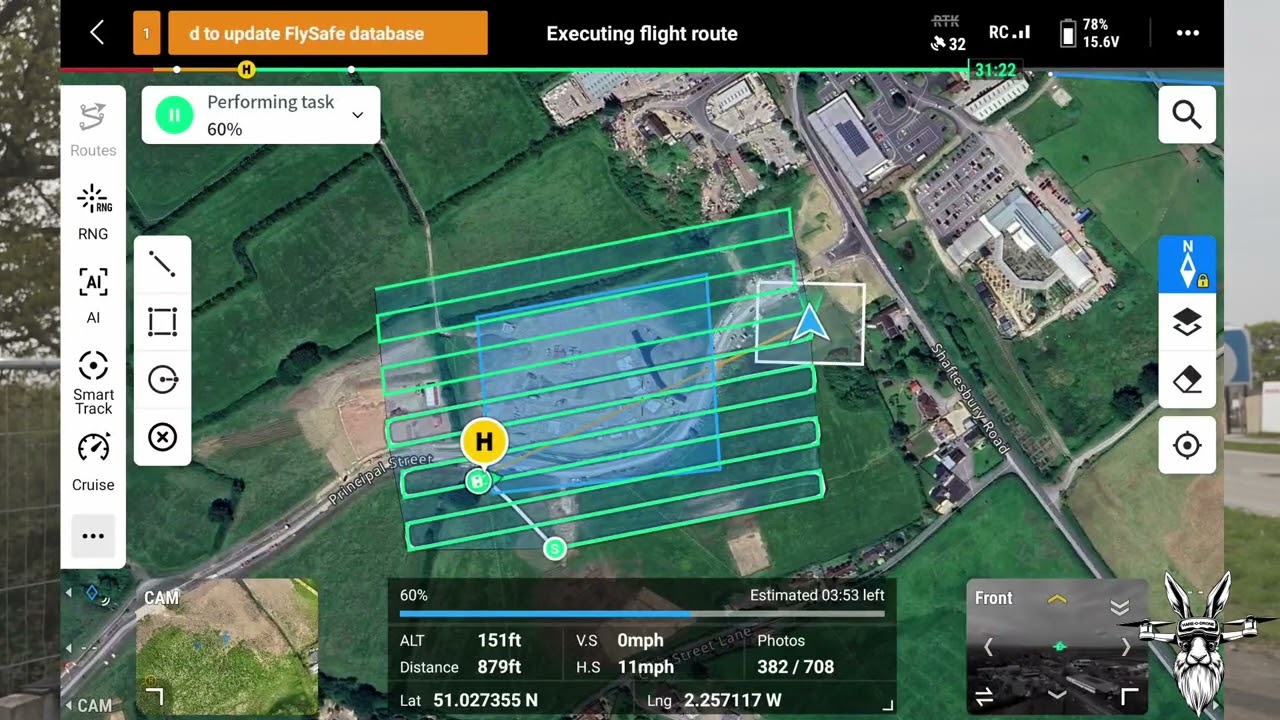Open the three-dot settings menu
The height and width of the screenshot is (720, 1280).
1187,33
